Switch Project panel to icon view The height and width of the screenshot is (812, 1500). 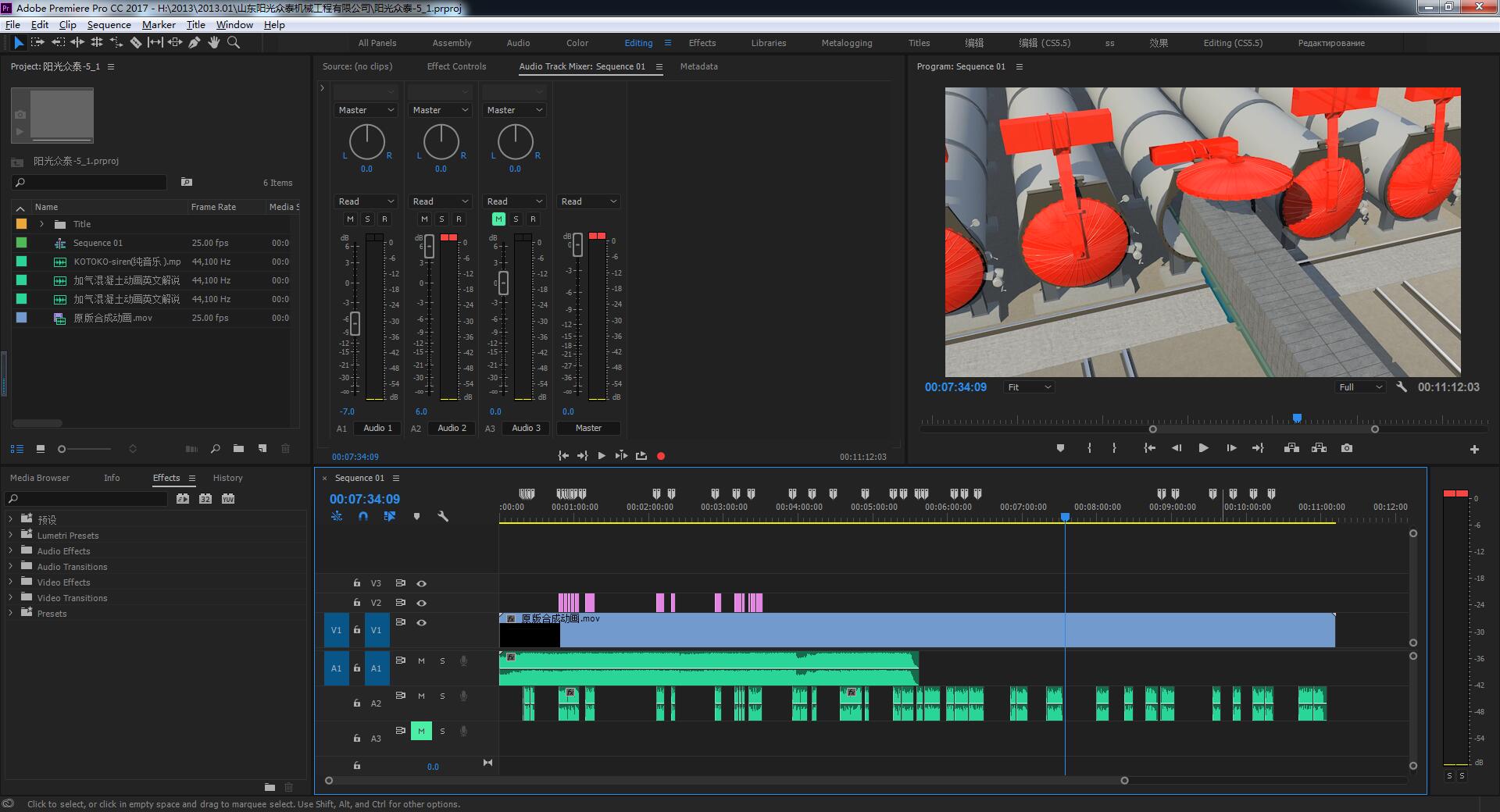[x=41, y=449]
